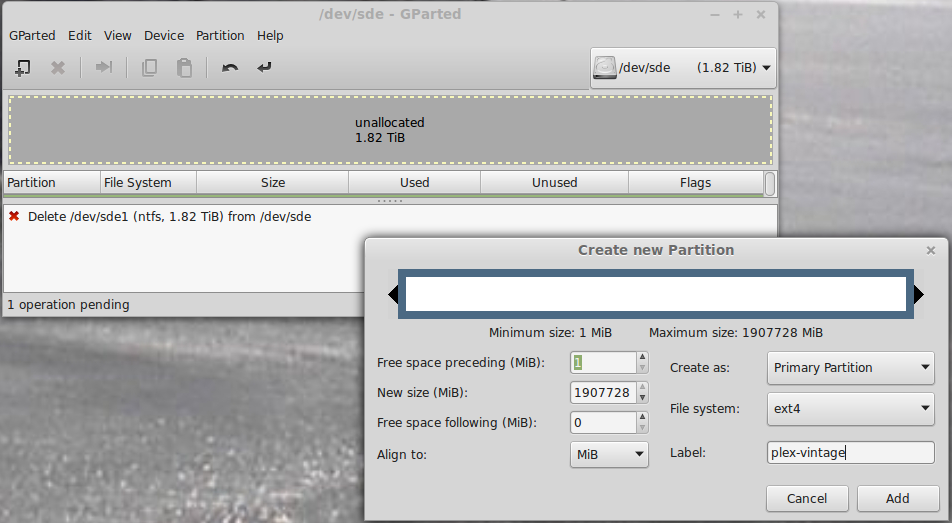
Task: Click the white partition size bar in dialog
Action: coord(656,294)
